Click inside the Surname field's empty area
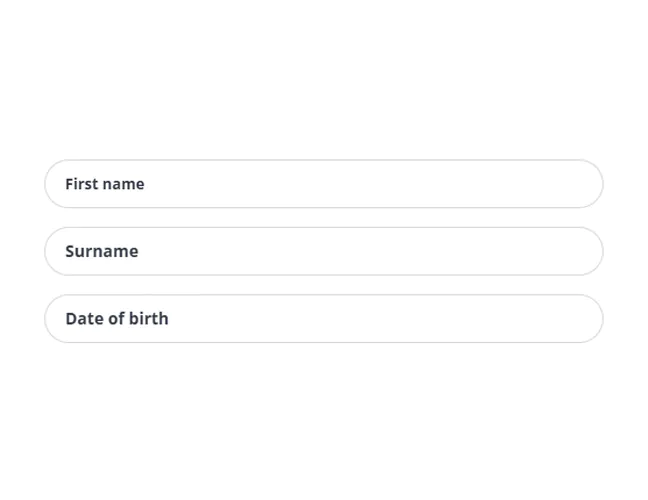The width and height of the screenshot is (648, 500). click(x=400, y=251)
